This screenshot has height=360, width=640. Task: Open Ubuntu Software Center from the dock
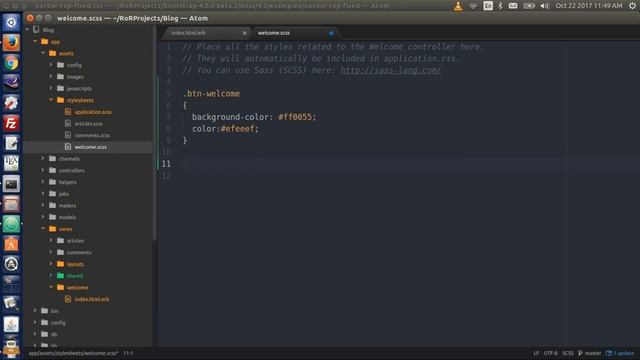(x=11, y=244)
